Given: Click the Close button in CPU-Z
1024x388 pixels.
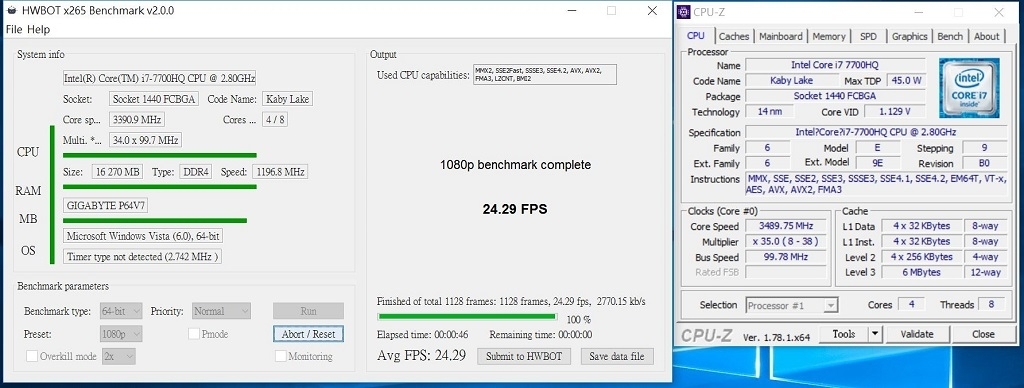Looking at the screenshot, I should (983, 334).
